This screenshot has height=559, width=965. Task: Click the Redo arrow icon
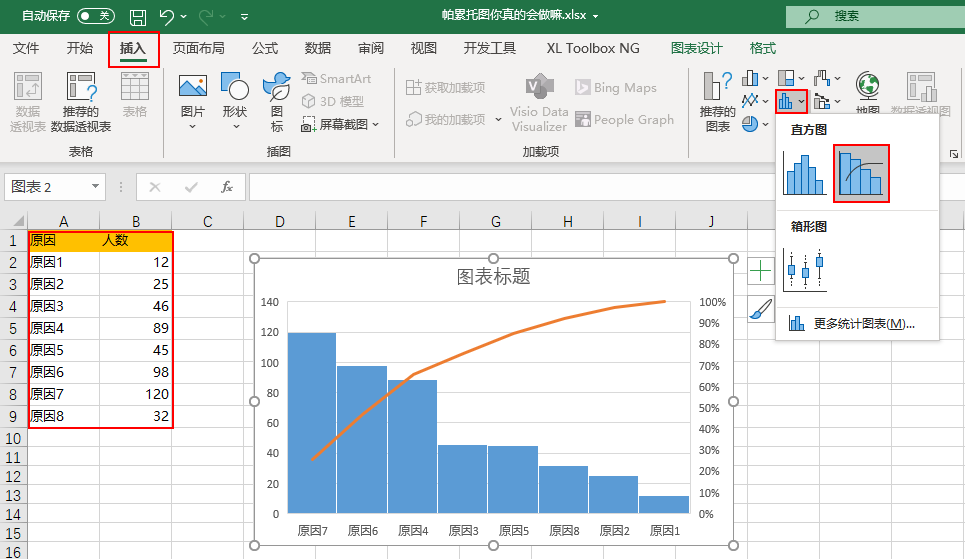(x=206, y=16)
